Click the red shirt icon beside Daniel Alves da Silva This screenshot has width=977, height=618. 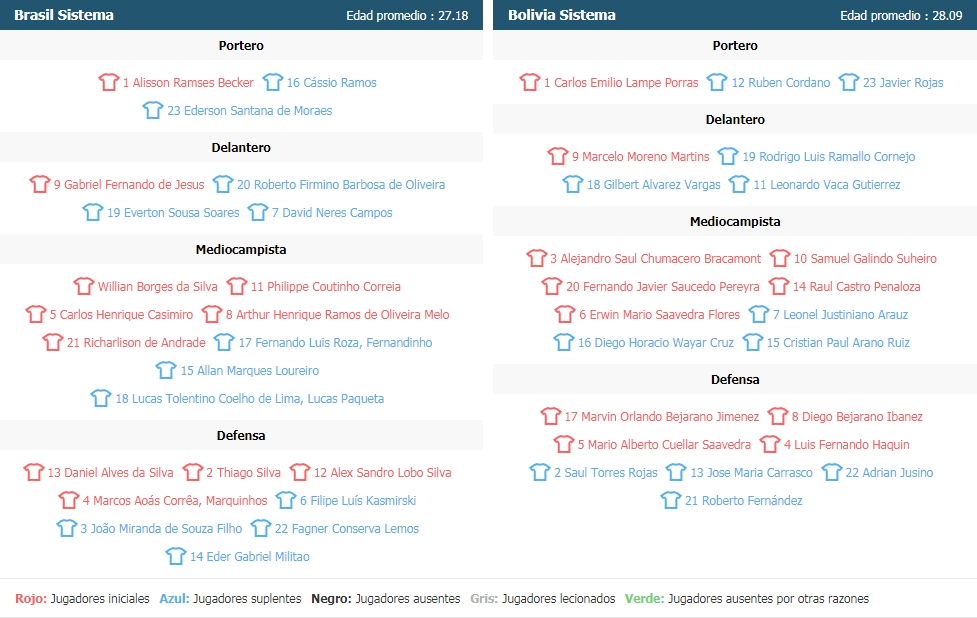(34, 472)
